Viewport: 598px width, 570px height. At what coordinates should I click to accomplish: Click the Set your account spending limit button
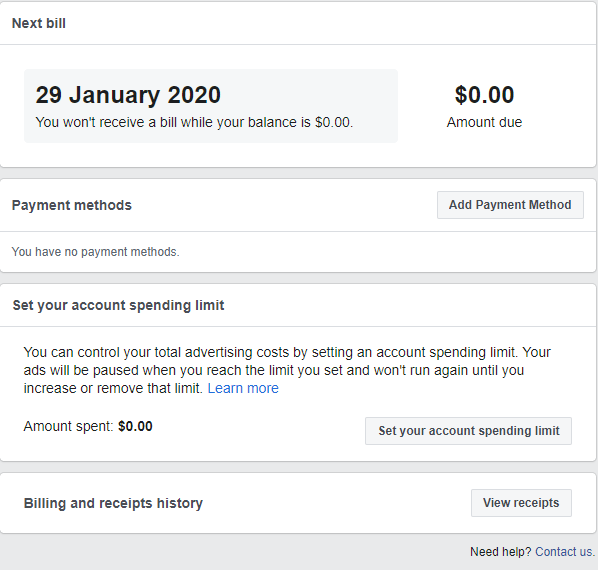click(468, 431)
